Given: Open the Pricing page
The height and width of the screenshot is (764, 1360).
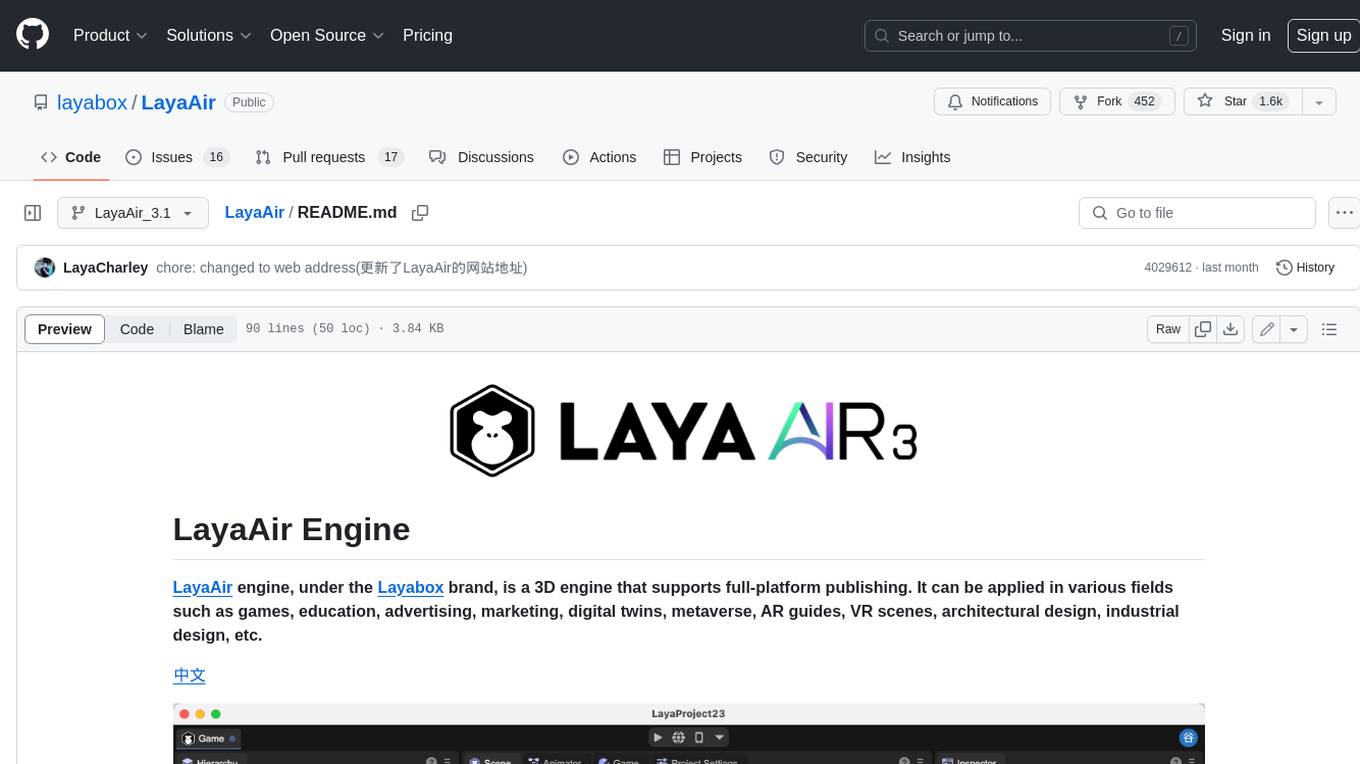Looking at the screenshot, I should pos(427,35).
